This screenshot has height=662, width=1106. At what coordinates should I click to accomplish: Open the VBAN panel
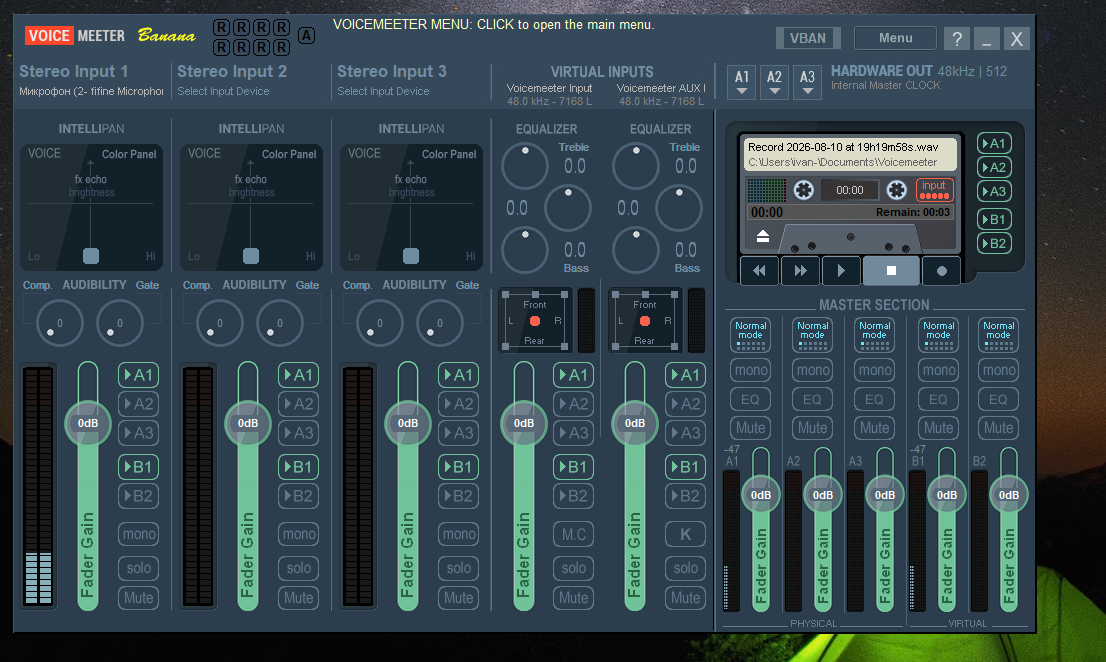808,38
